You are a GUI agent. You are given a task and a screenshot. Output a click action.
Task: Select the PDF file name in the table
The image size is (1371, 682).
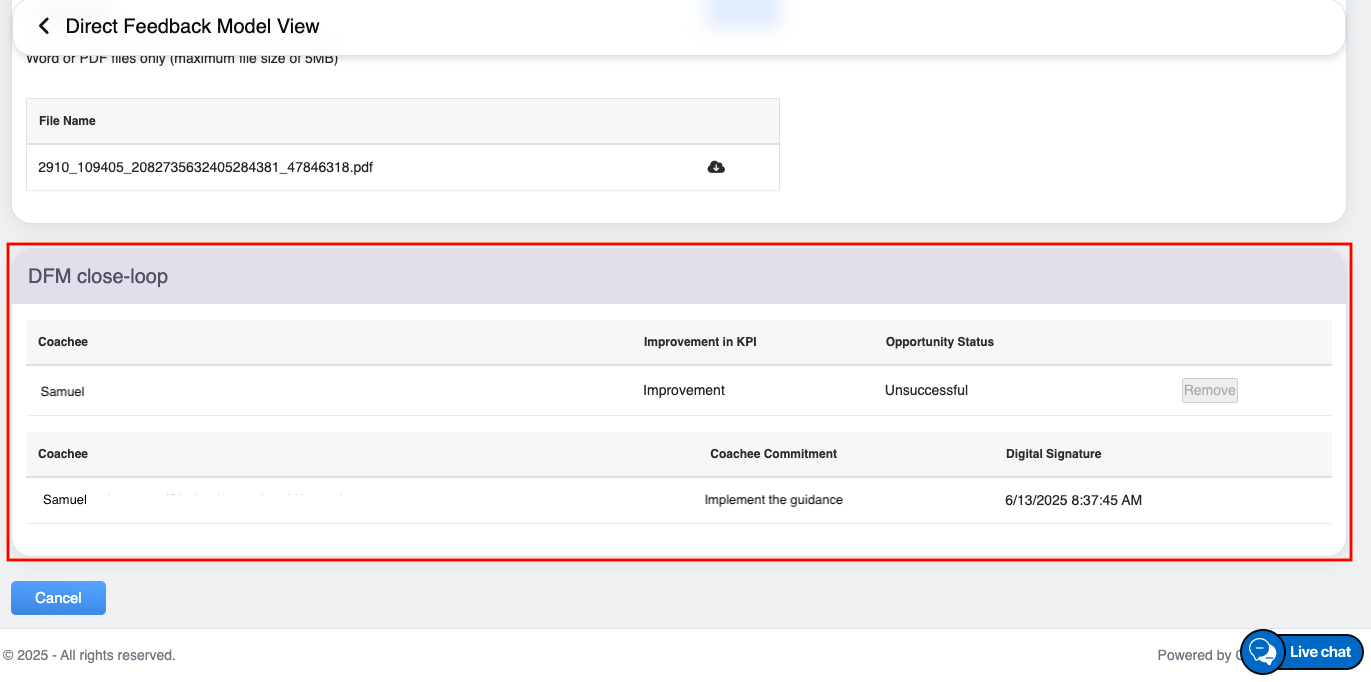pyautogui.click(x=205, y=167)
